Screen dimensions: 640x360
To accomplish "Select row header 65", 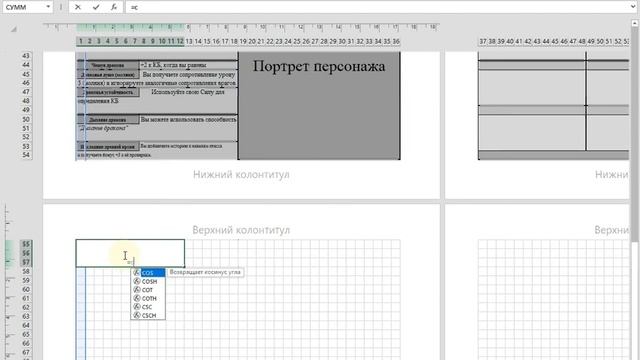I will pyautogui.click(x=26, y=334).
